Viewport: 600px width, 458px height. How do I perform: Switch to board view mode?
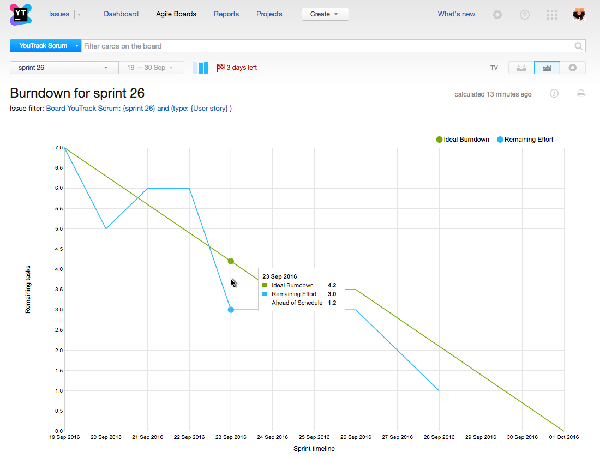click(520, 68)
